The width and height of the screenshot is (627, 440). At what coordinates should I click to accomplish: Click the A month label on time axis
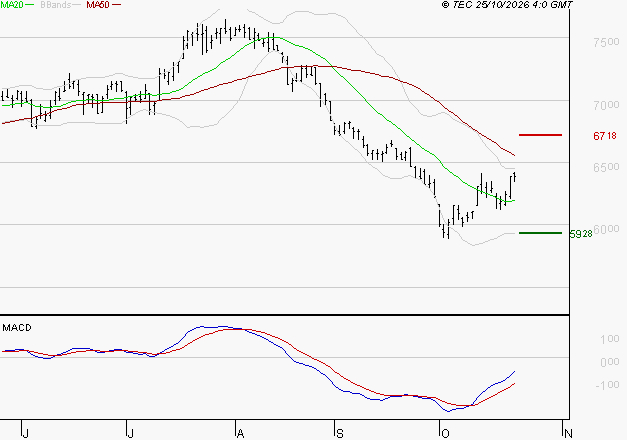click(240, 433)
